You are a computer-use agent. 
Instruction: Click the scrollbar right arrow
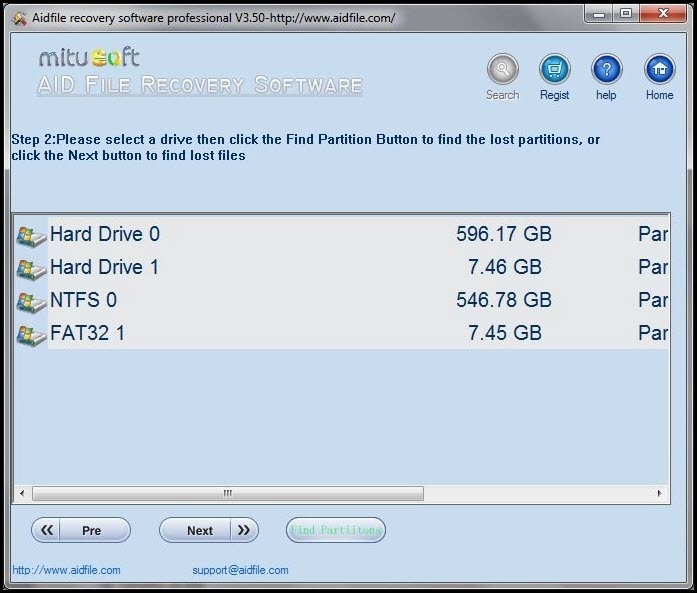(660, 493)
